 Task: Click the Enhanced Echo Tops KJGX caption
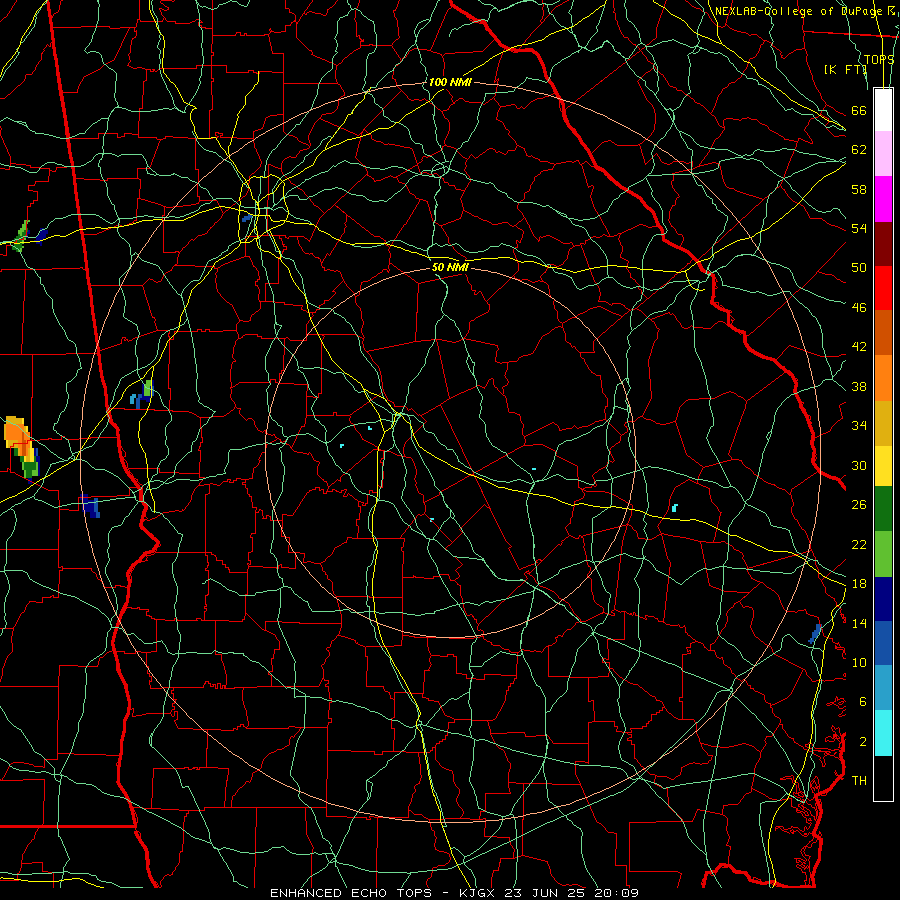[x=454, y=893]
